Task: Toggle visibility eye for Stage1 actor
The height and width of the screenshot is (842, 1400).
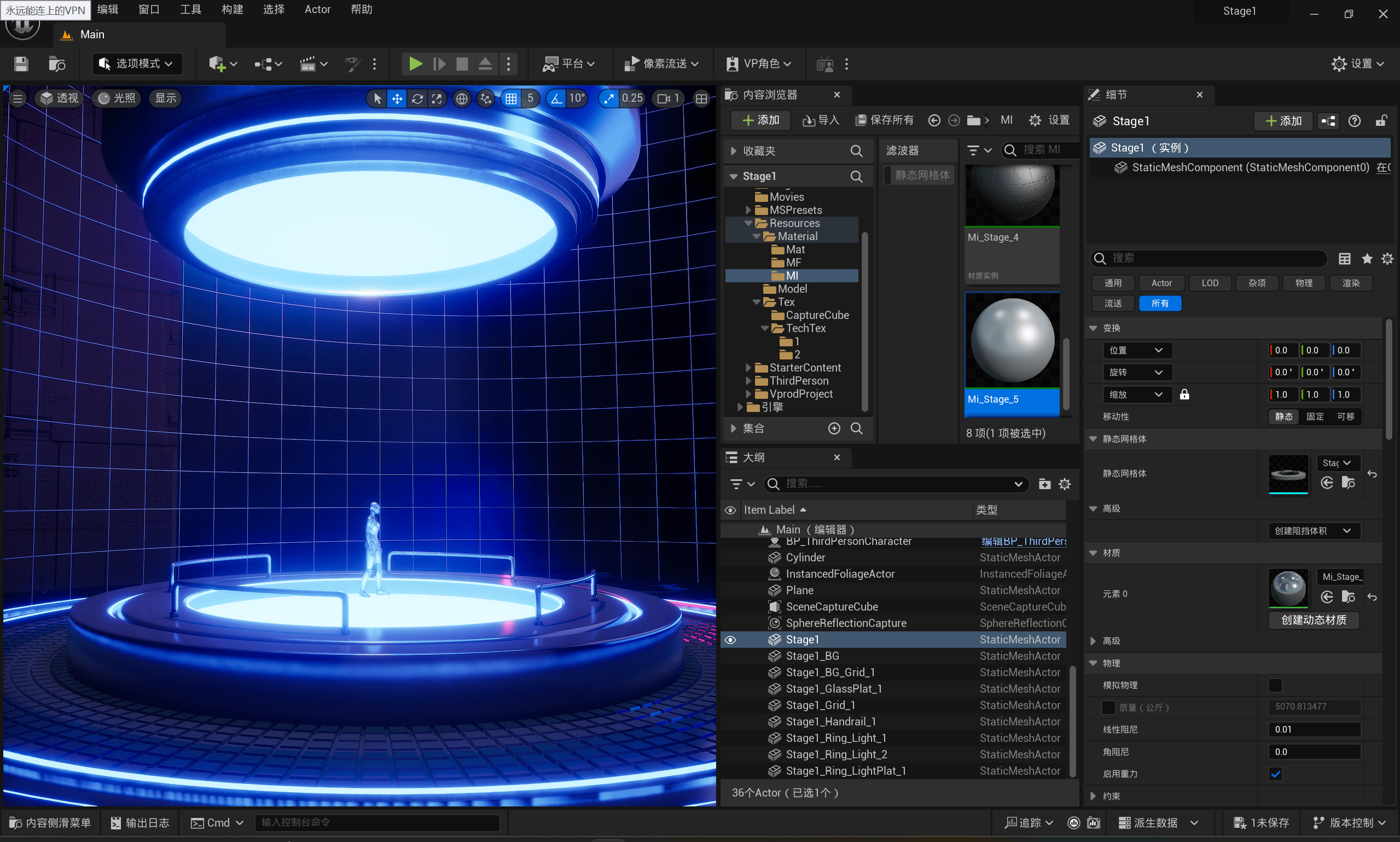Action: point(730,640)
